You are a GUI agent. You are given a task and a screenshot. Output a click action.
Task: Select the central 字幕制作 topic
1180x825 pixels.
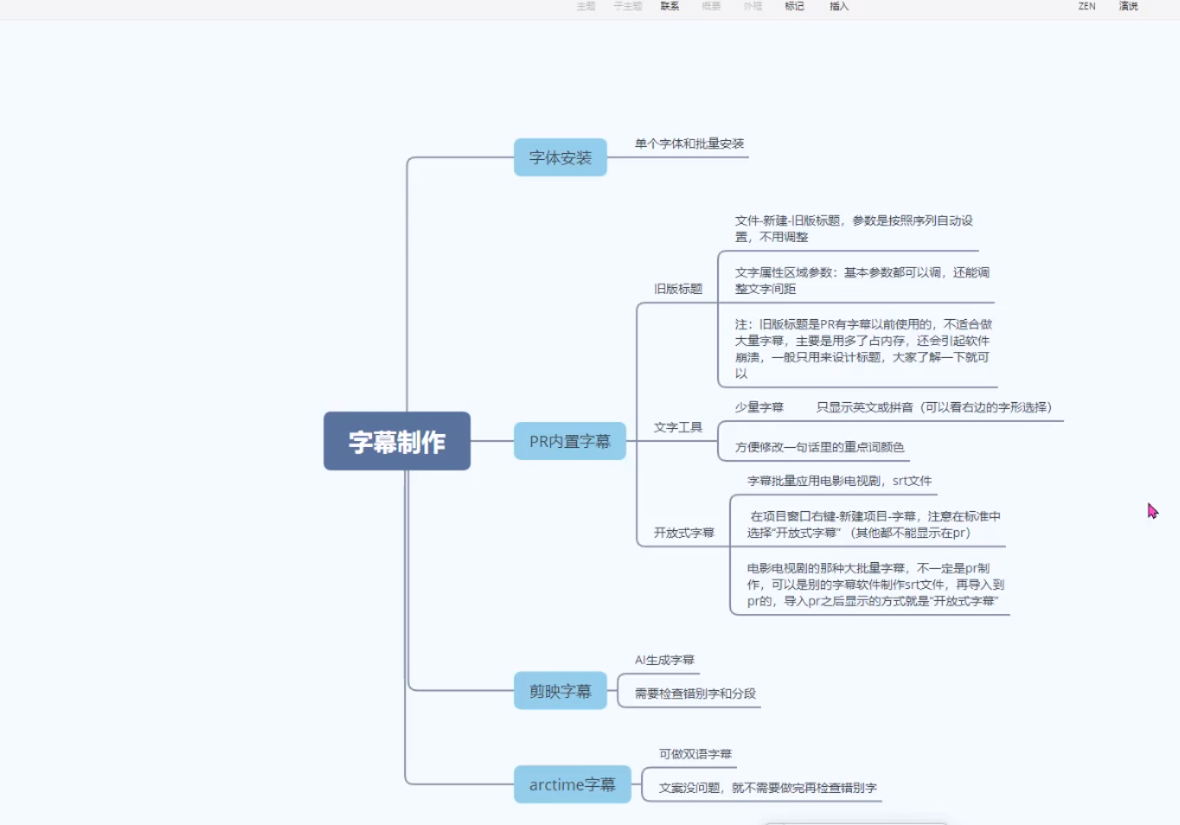pos(397,441)
